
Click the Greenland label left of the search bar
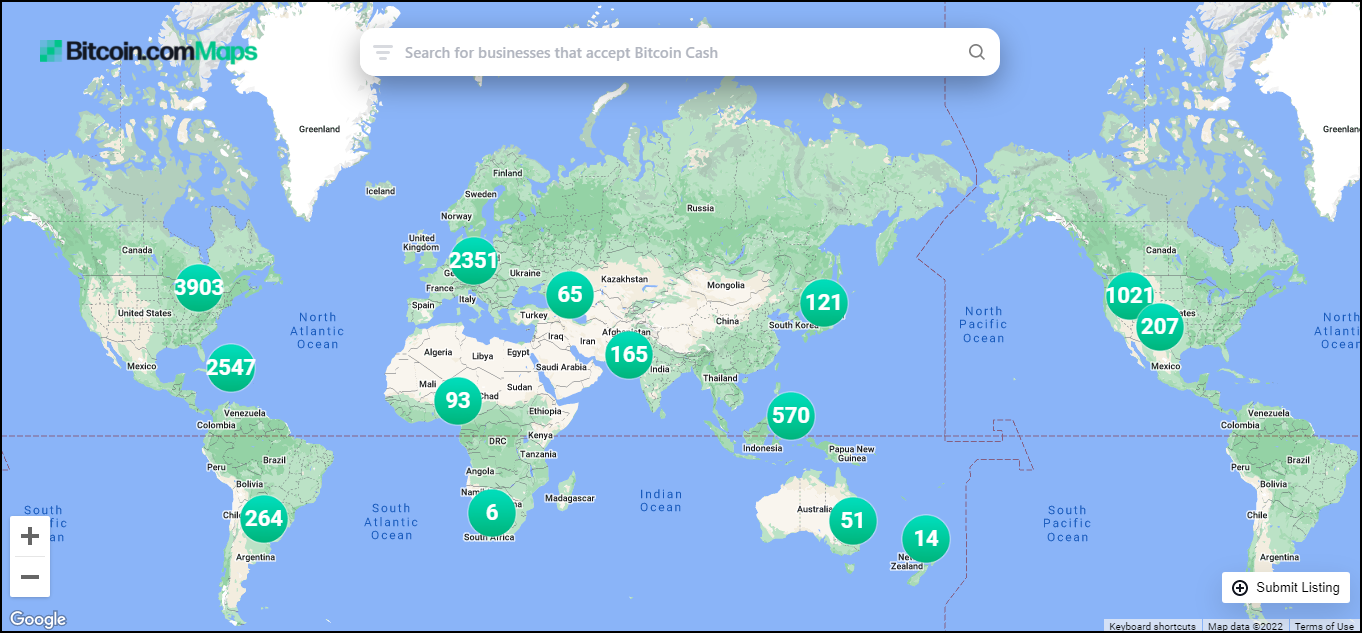tap(320, 129)
